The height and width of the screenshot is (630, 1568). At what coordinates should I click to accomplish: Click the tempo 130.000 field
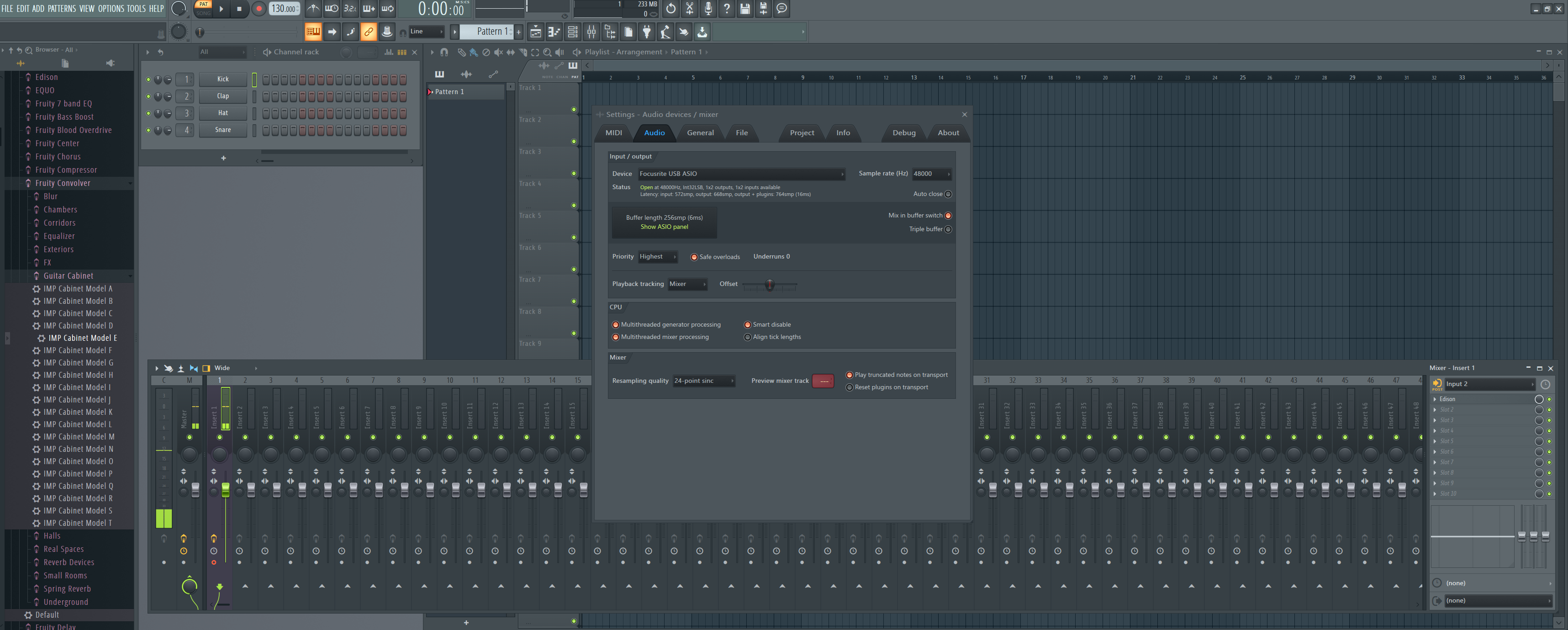coord(284,9)
